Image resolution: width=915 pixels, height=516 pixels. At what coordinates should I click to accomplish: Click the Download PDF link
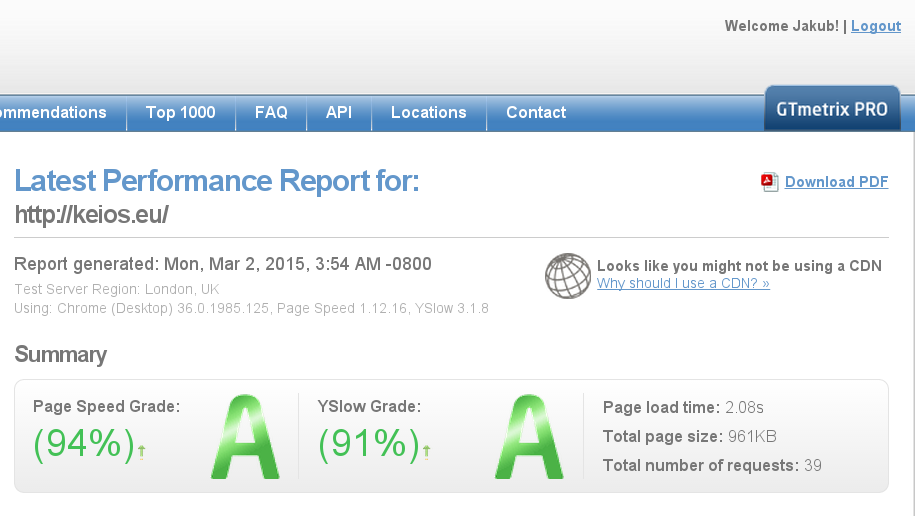coord(836,182)
